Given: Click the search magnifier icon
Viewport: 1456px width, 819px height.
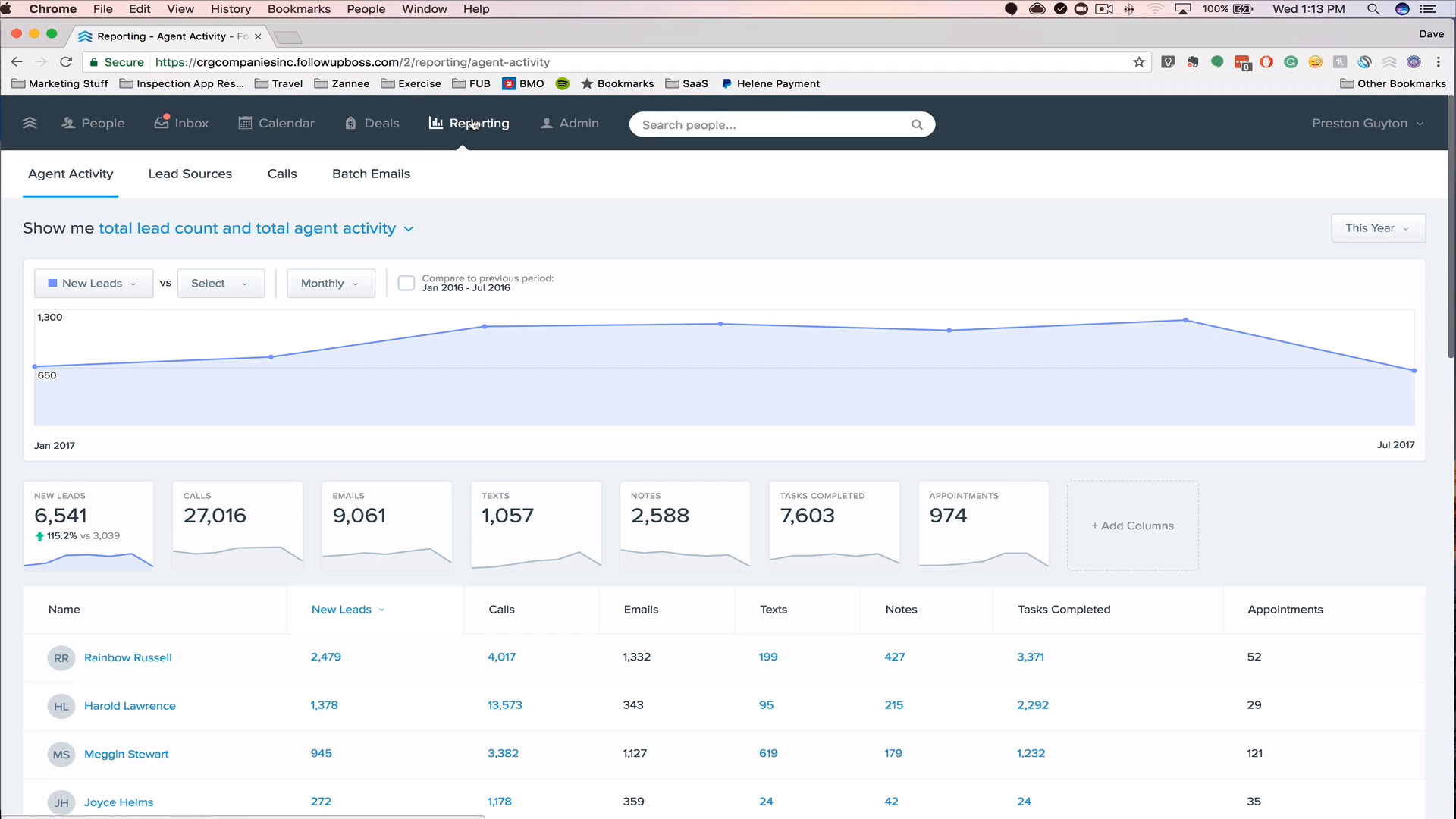Looking at the screenshot, I should click(917, 124).
